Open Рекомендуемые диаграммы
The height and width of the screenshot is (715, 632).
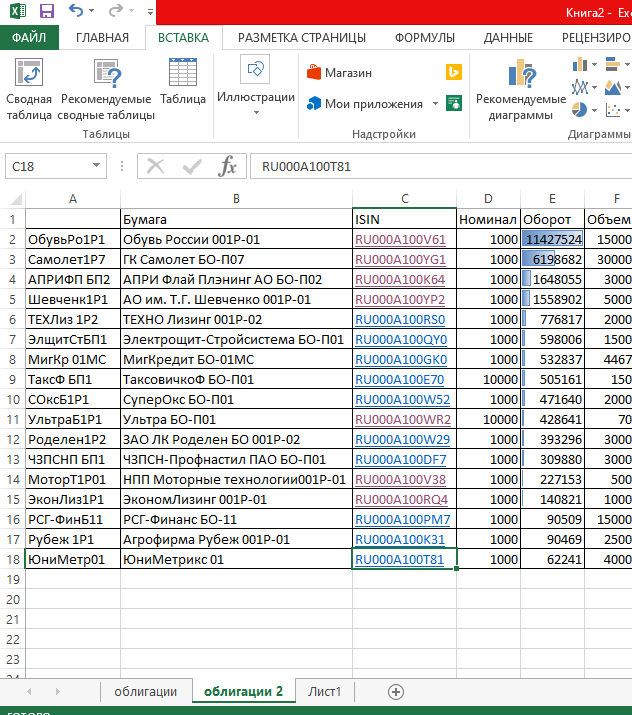click(521, 89)
